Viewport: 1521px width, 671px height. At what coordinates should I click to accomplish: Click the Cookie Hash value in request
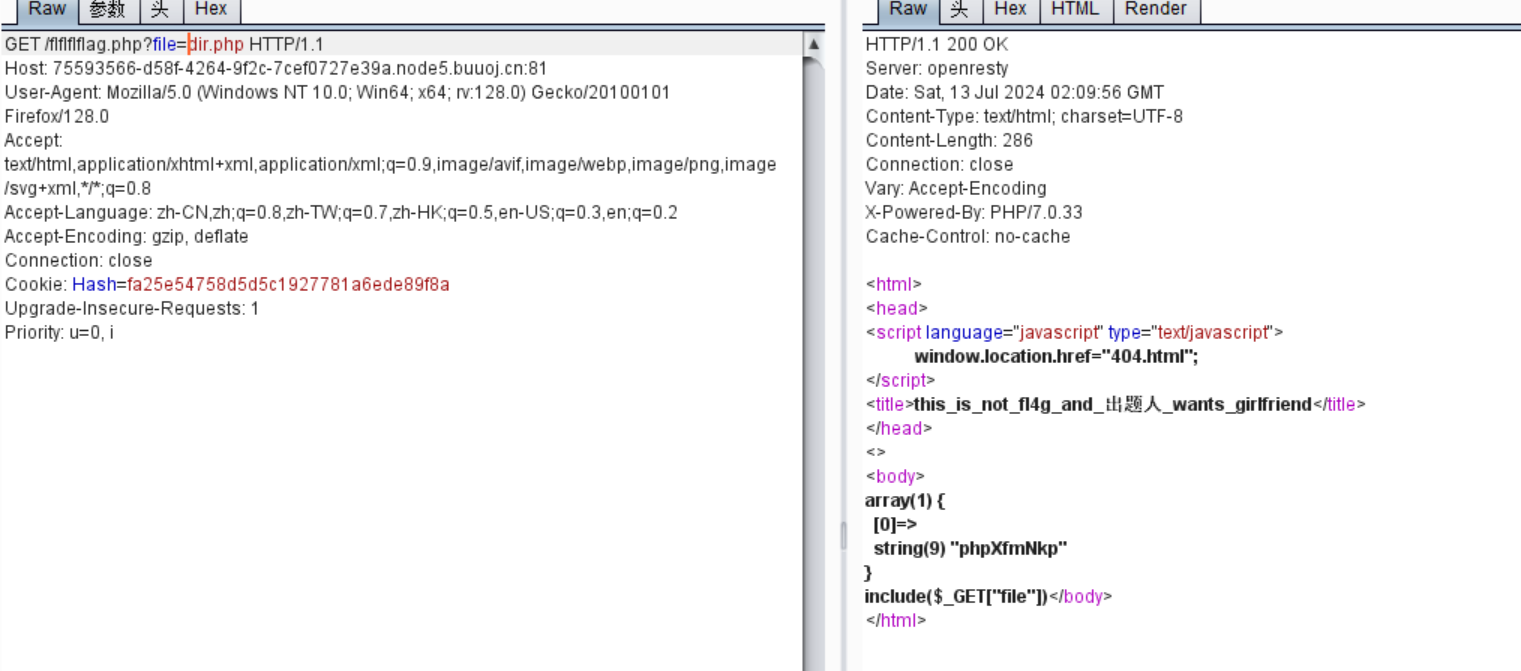point(288,285)
